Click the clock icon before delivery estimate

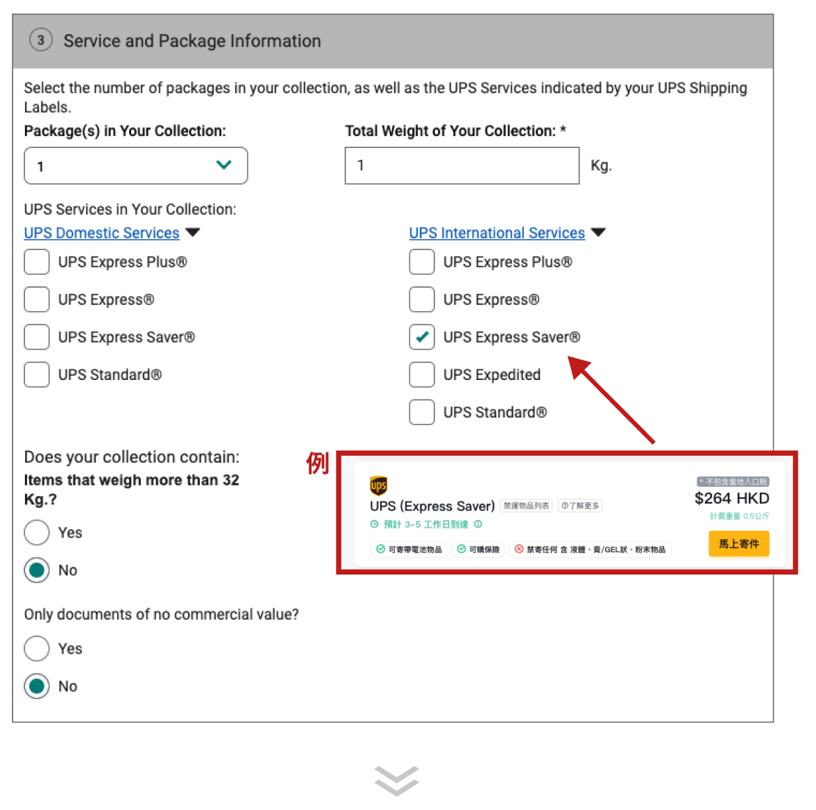click(375, 524)
